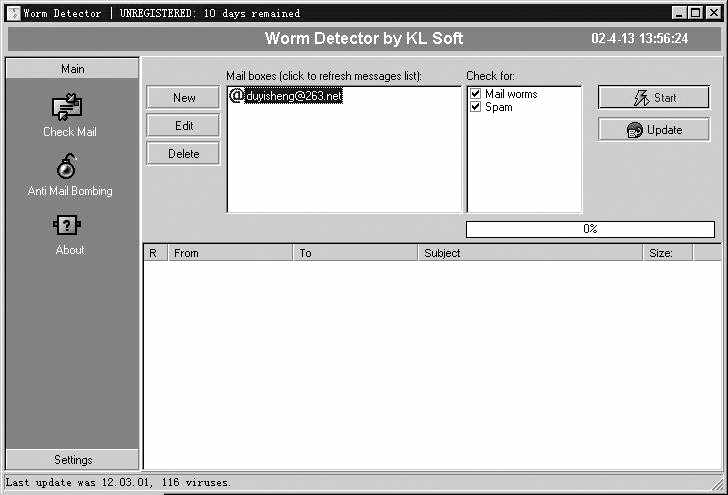728x495 pixels.
Task: Open the Settings sidebar tab
Action: (x=72, y=460)
